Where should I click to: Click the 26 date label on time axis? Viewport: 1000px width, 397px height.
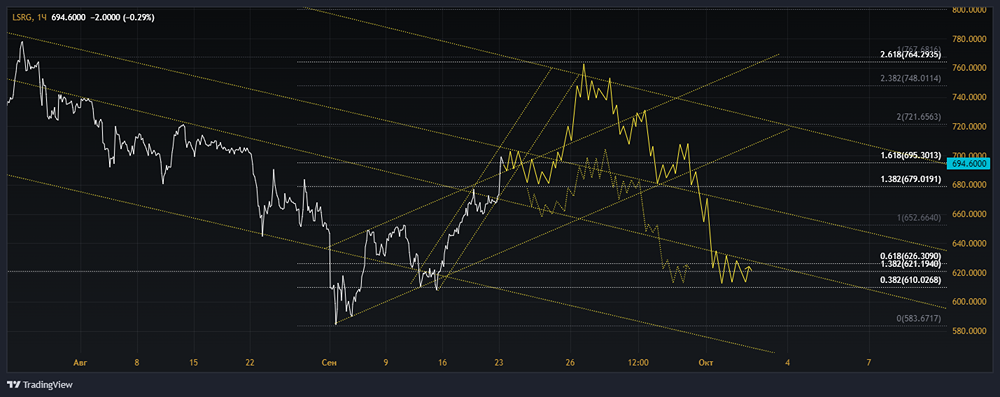(x=571, y=363)
